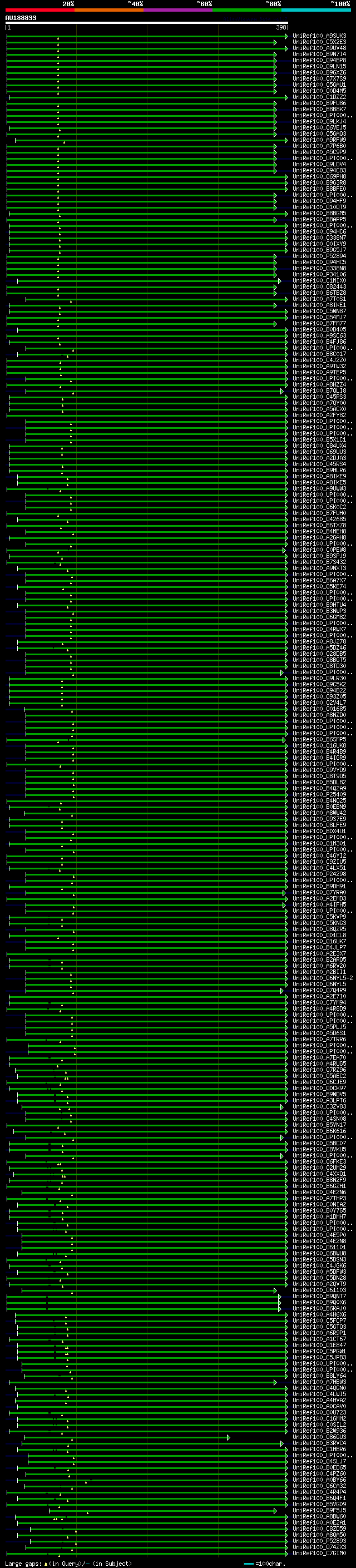Select the UniRef100_Q9LR30 label
Screen dimensions: 356x1568
point(319,678)
